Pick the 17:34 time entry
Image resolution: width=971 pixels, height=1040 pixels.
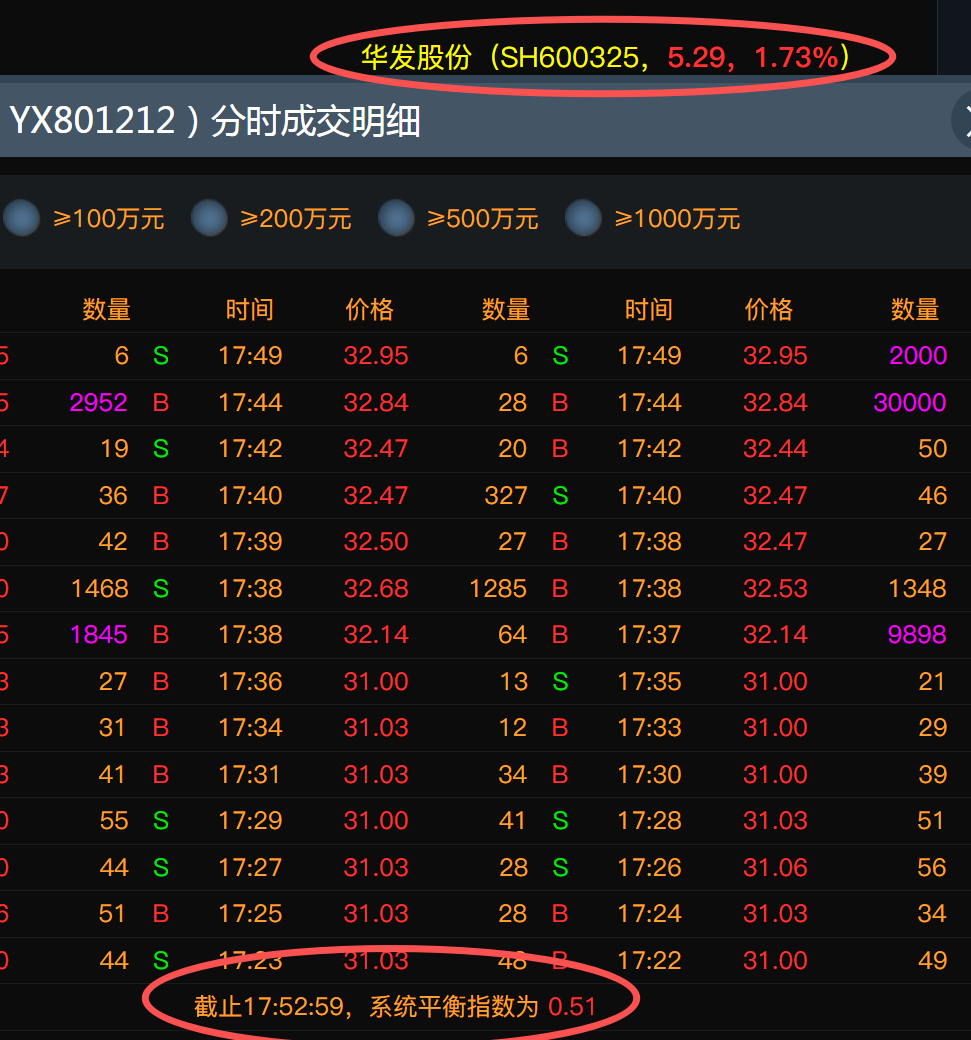pos(250,728)
